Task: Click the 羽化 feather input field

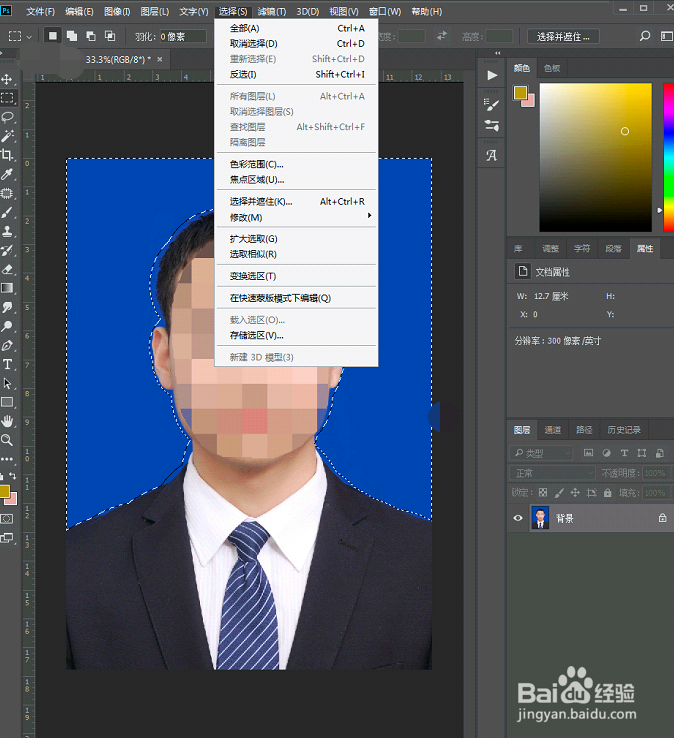Action: coord(183,36)
